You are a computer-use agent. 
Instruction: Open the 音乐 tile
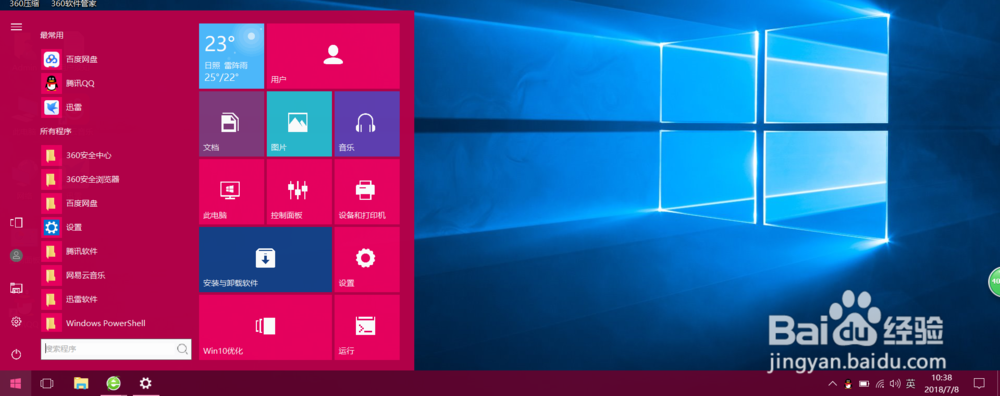[x=367, y=124]
